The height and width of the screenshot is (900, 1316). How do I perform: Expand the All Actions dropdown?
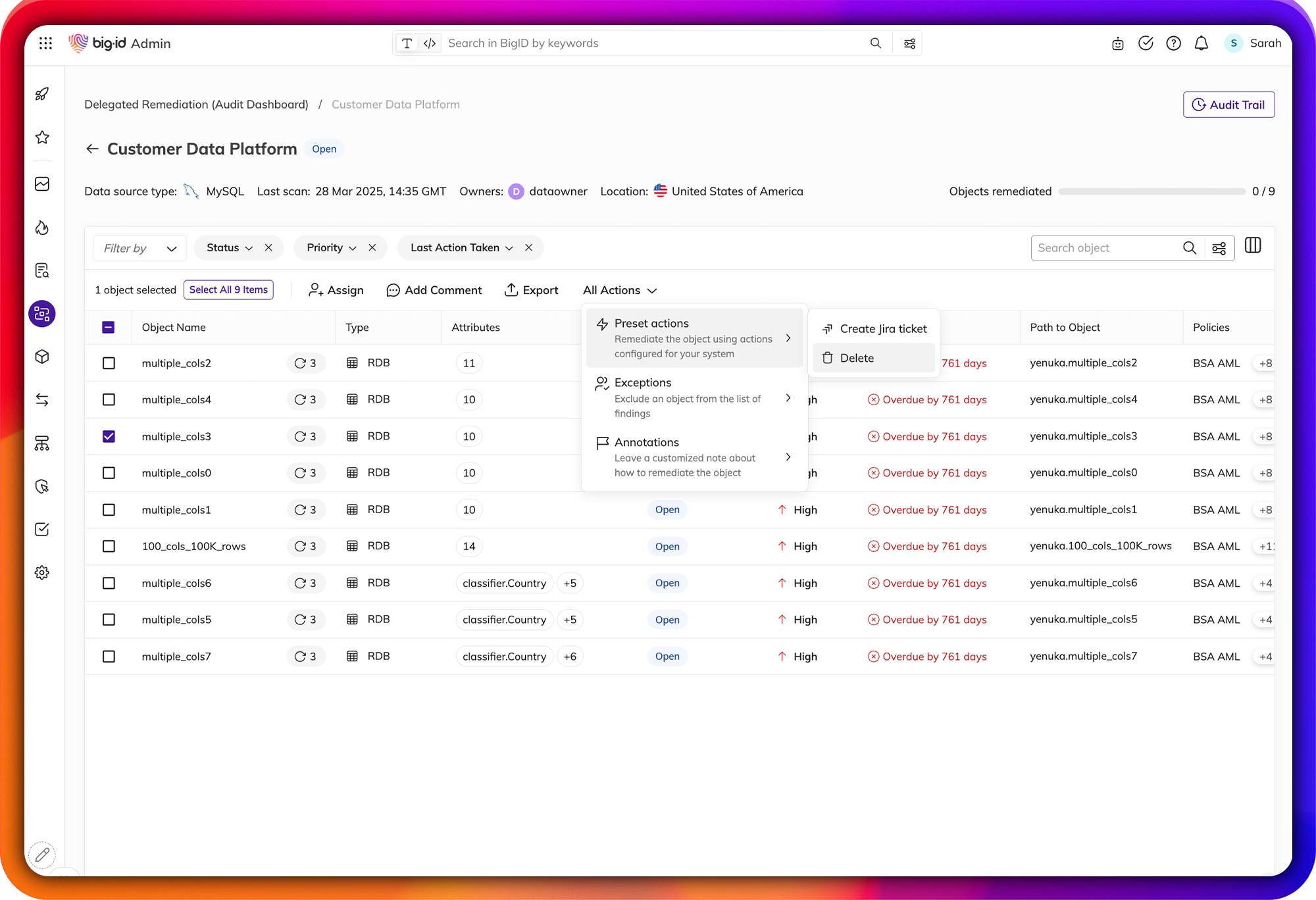(619, 290)
